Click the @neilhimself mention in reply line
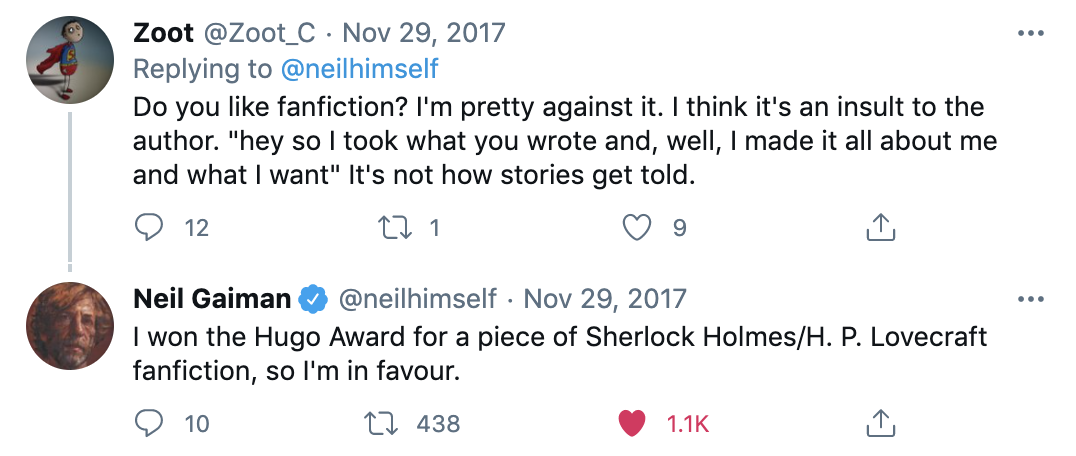This screenshot has height=456, width=1076. click(x=361, y=68)
